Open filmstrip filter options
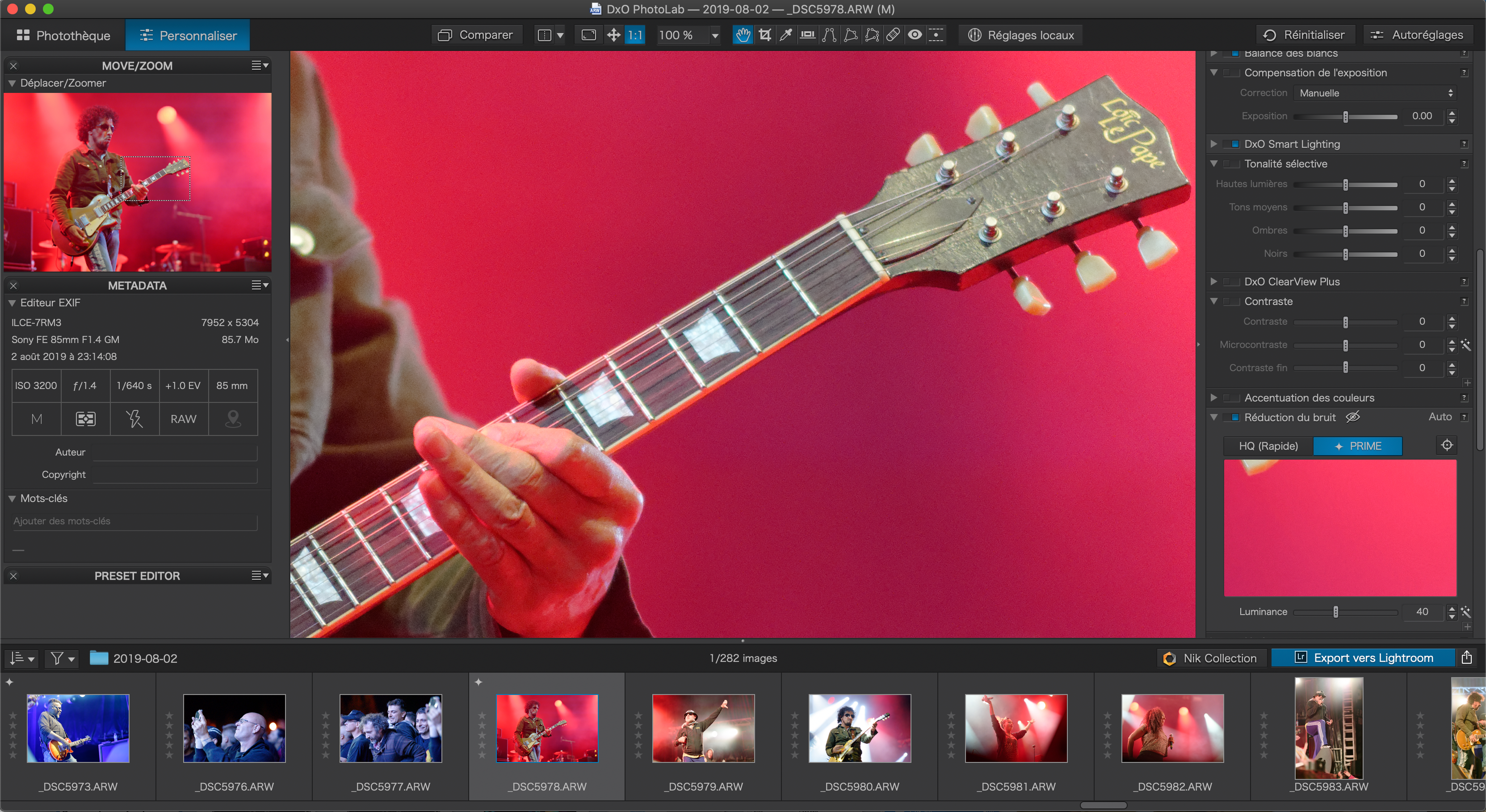This screenshot has width=1486, height=812. [62, 658]
